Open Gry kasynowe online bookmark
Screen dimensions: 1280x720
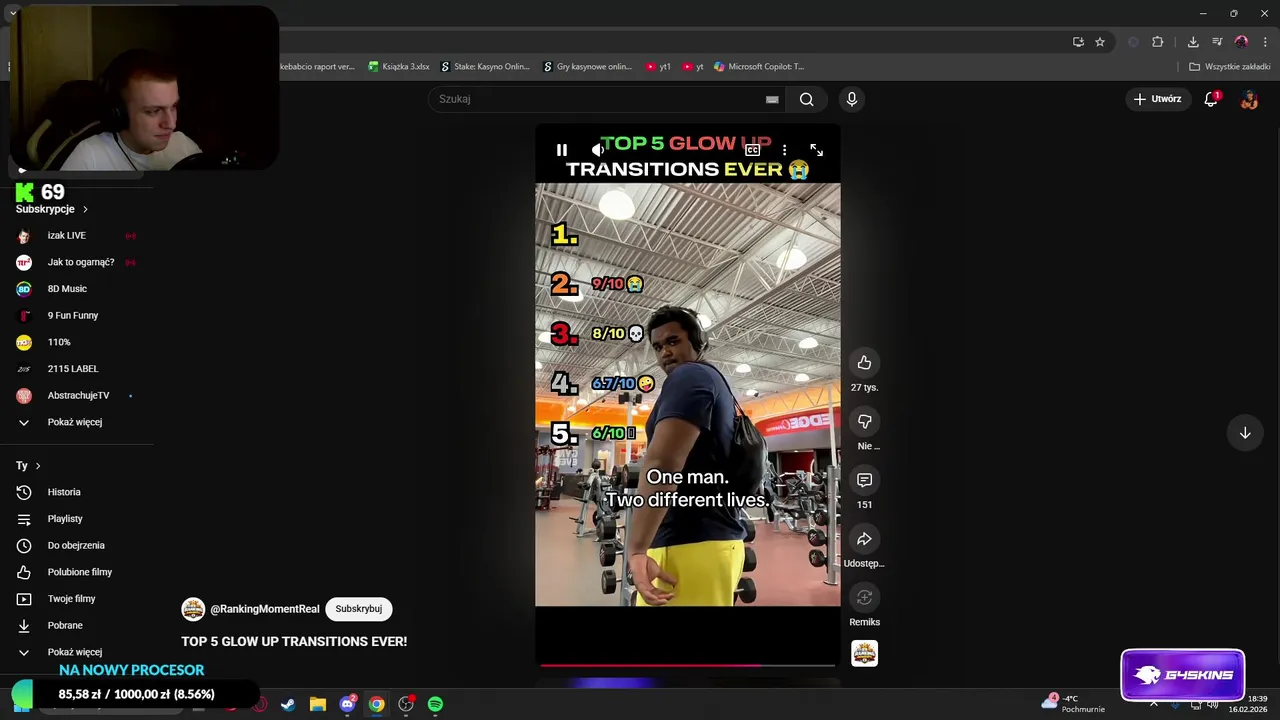588,67
